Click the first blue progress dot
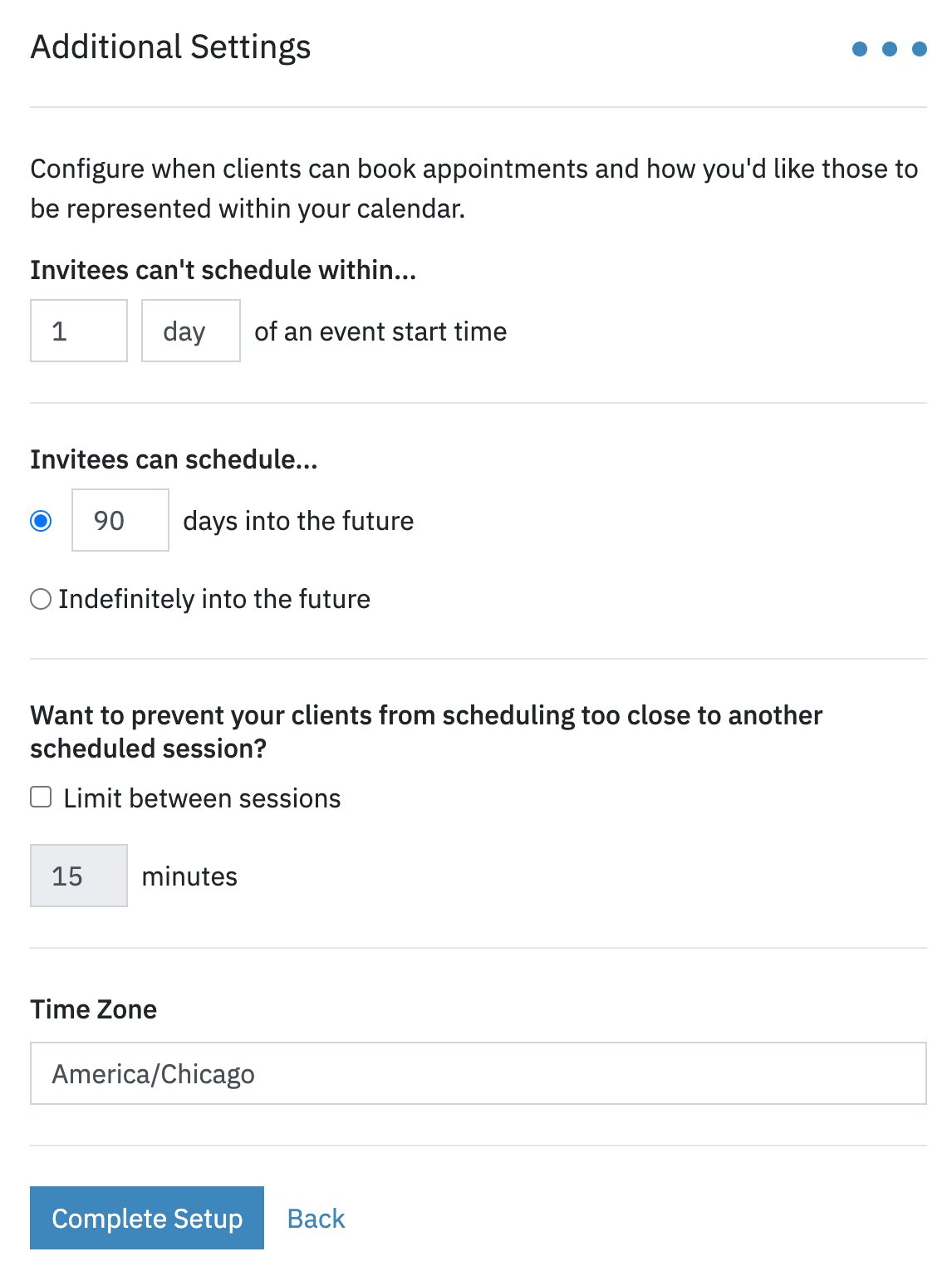 tap(860, 48)
